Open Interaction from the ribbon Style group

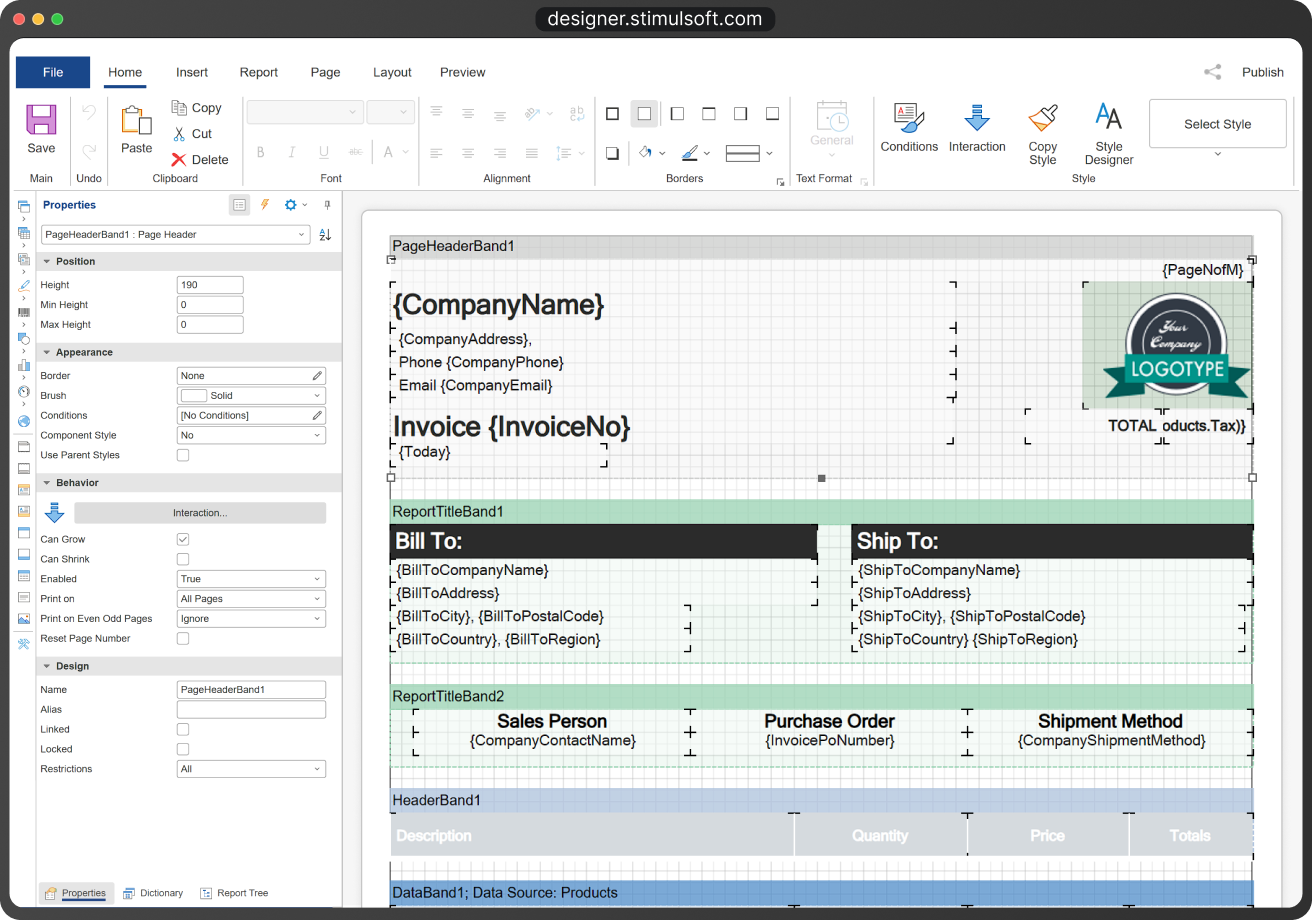(977, 127)
